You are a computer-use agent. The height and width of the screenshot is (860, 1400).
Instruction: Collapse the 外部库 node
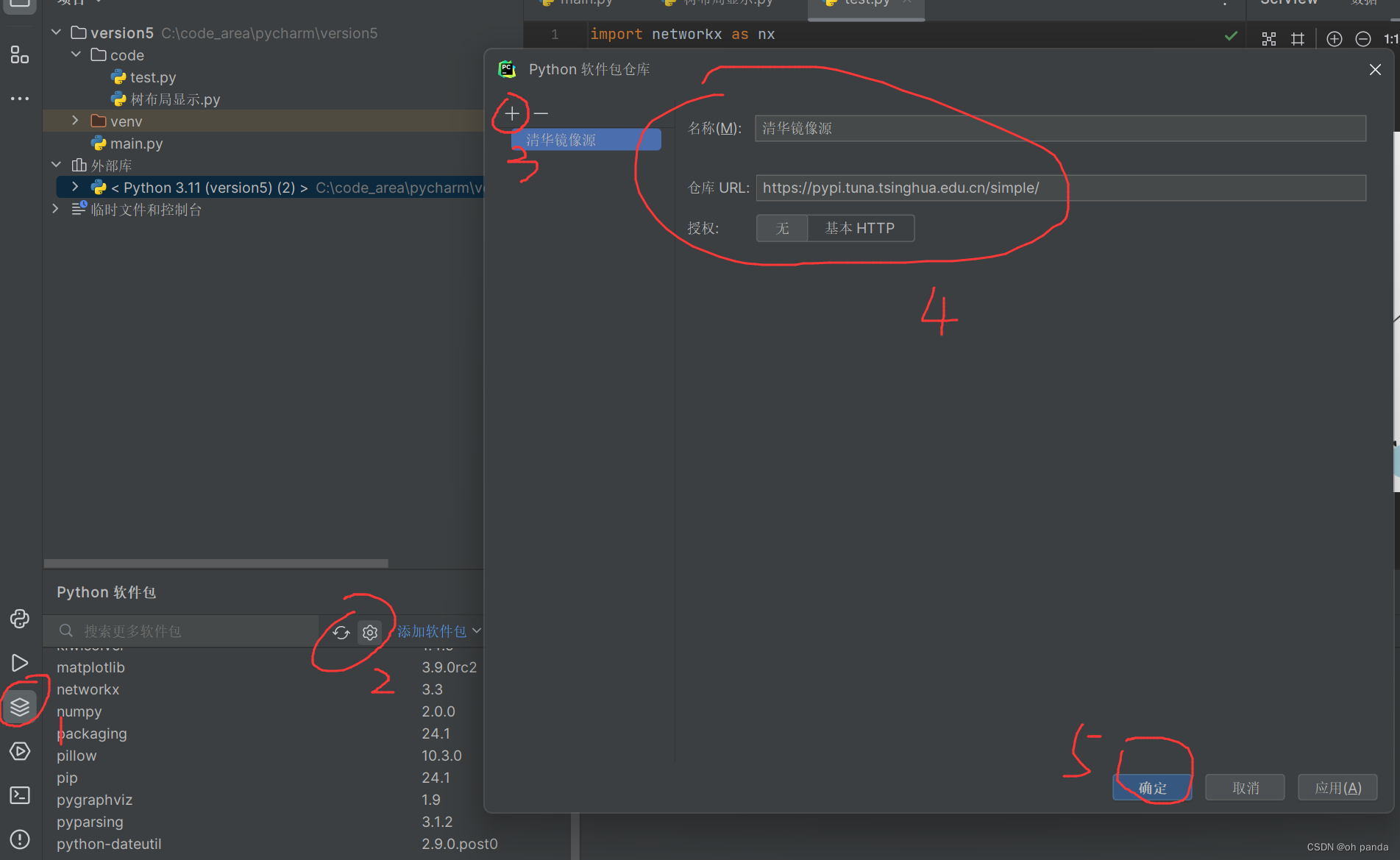tap(57, 165)
